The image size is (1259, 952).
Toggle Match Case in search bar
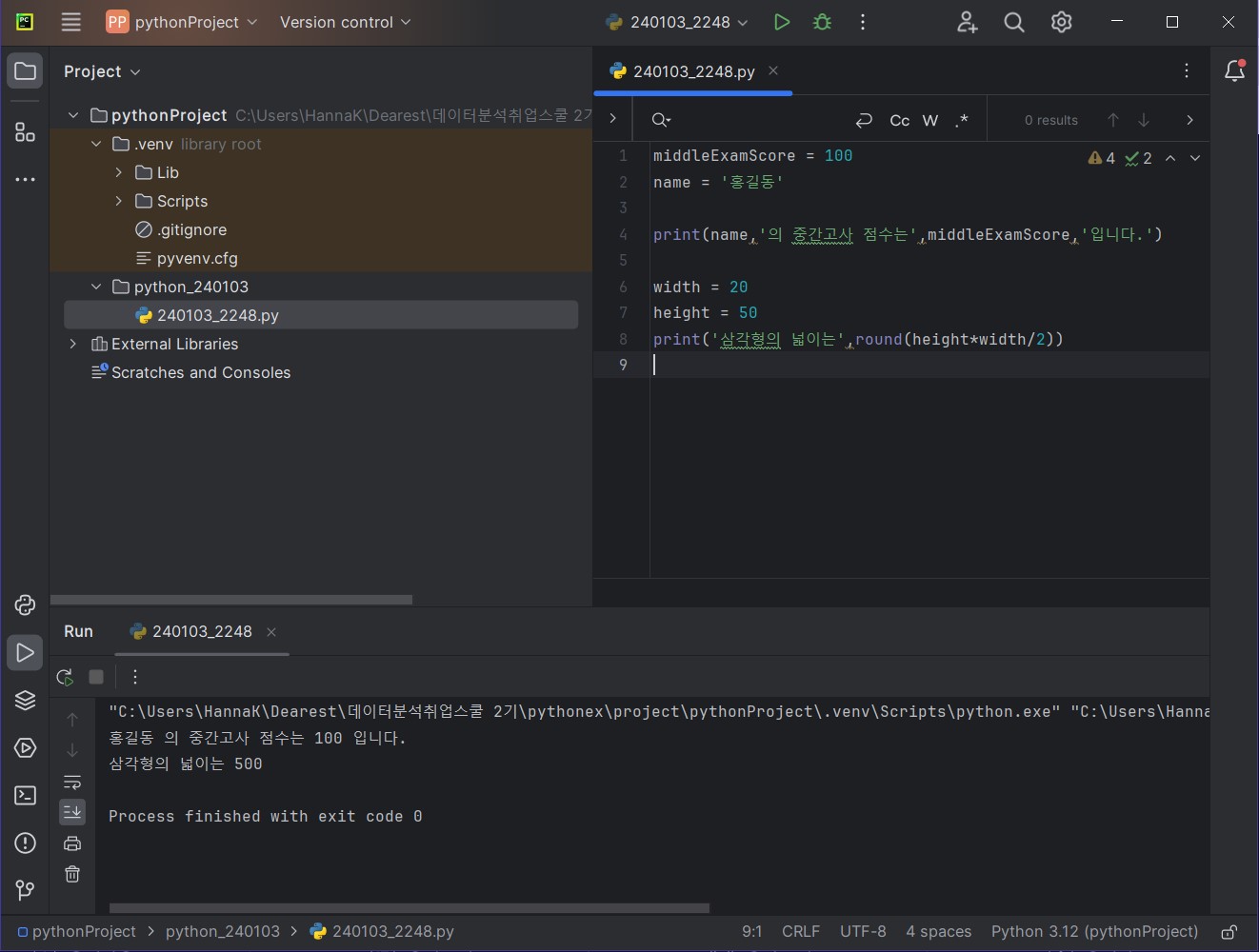899,120
